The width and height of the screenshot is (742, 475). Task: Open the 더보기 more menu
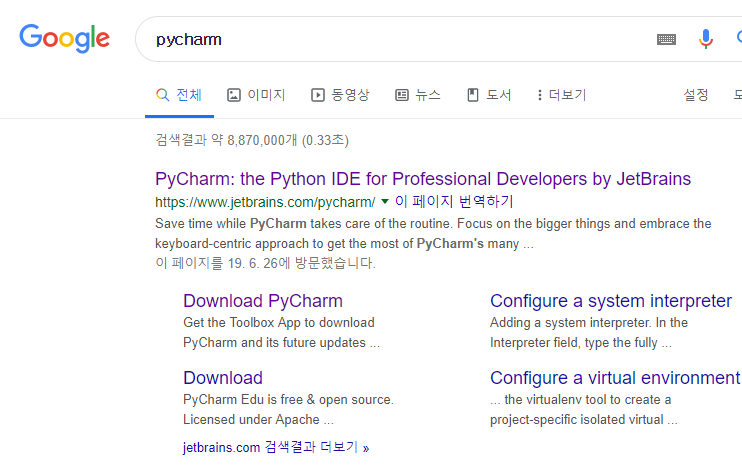tap(562, 95)
